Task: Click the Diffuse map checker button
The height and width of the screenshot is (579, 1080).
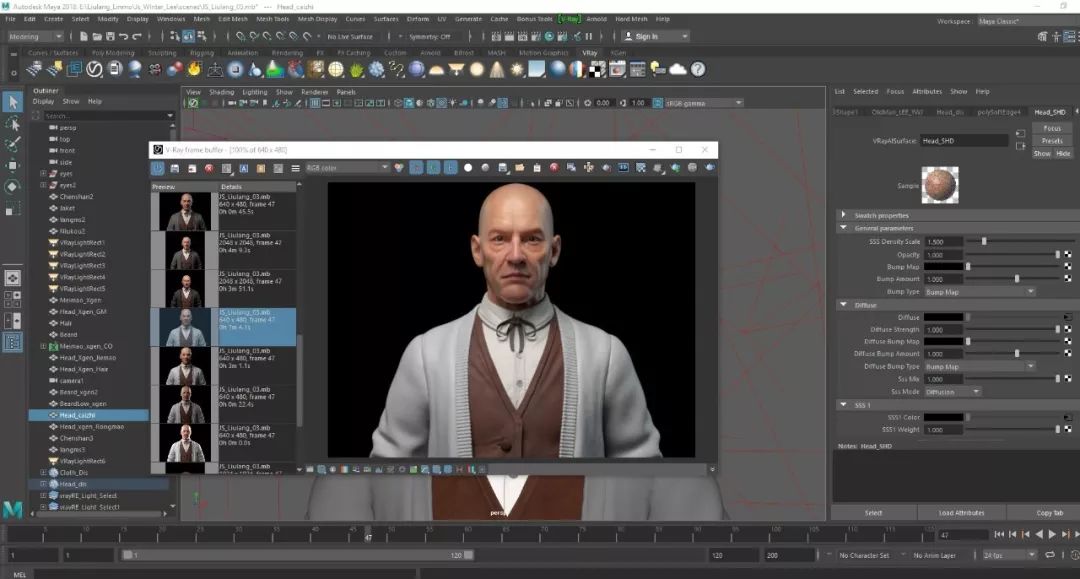Action: 1066,317
